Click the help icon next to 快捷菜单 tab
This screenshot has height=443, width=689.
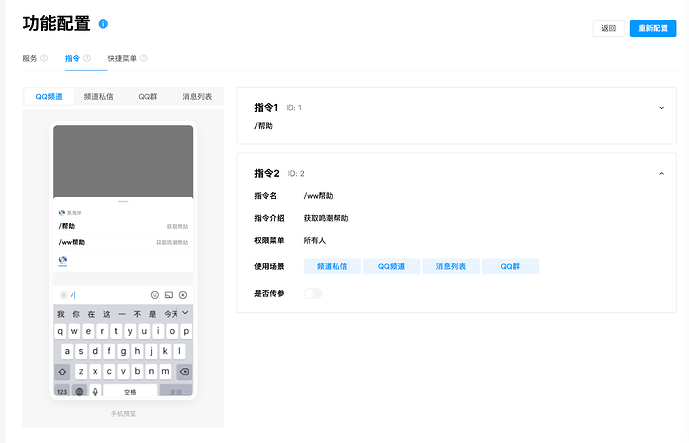[144, 59]
